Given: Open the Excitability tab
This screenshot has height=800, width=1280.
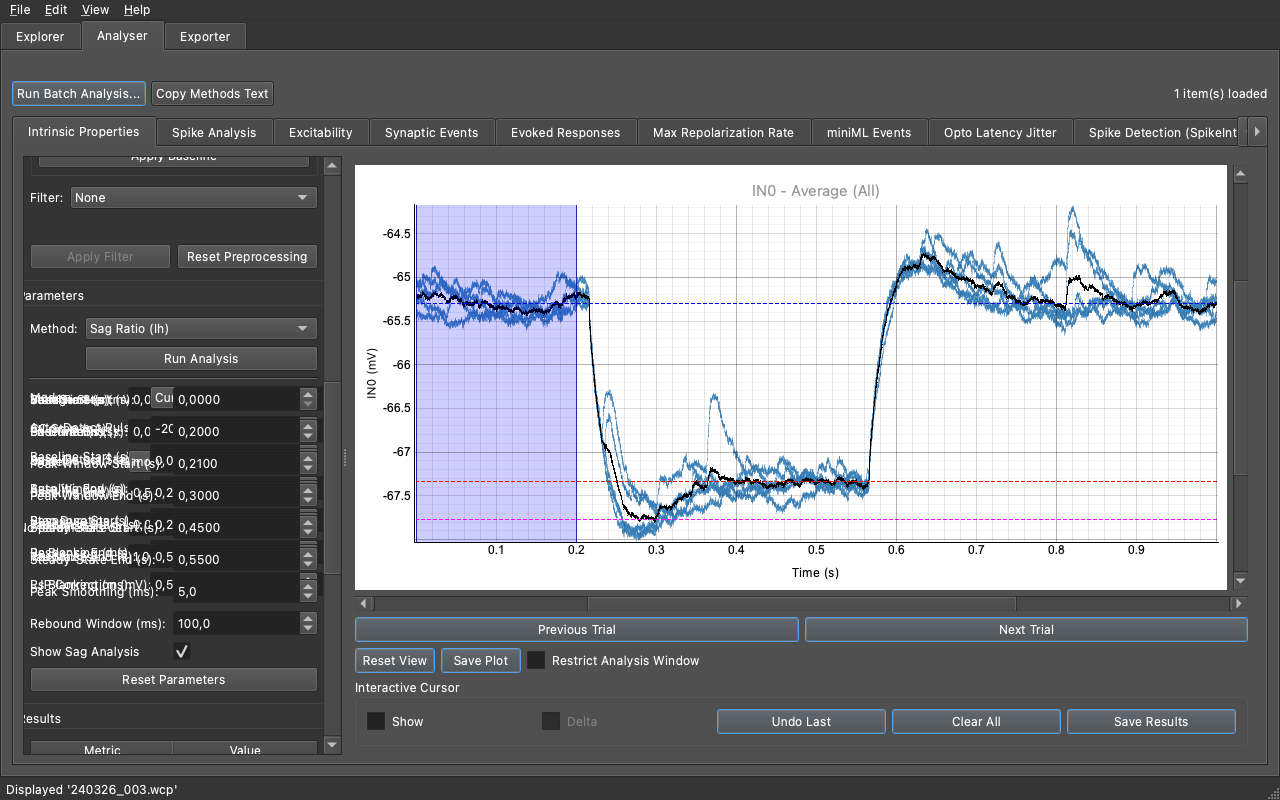Looking at the screenshot, I should [x=321, y=133].
